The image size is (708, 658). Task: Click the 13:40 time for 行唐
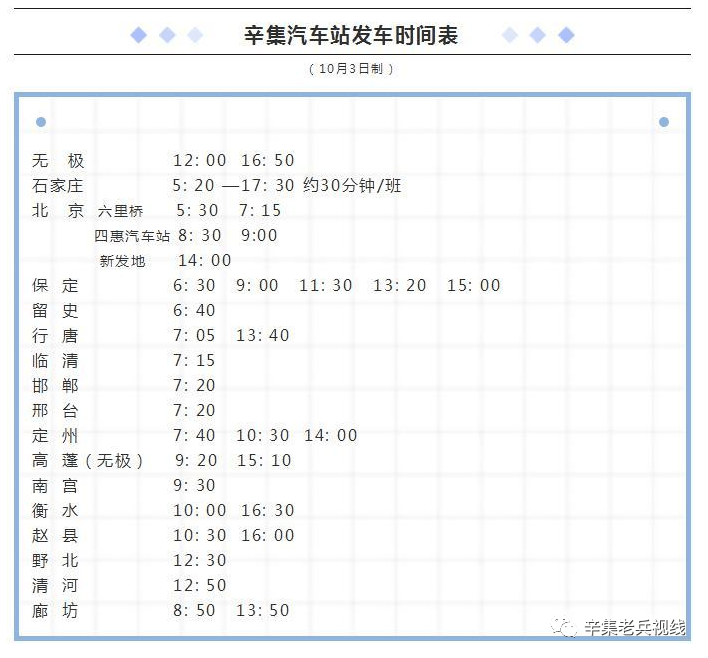click(263, 336)
